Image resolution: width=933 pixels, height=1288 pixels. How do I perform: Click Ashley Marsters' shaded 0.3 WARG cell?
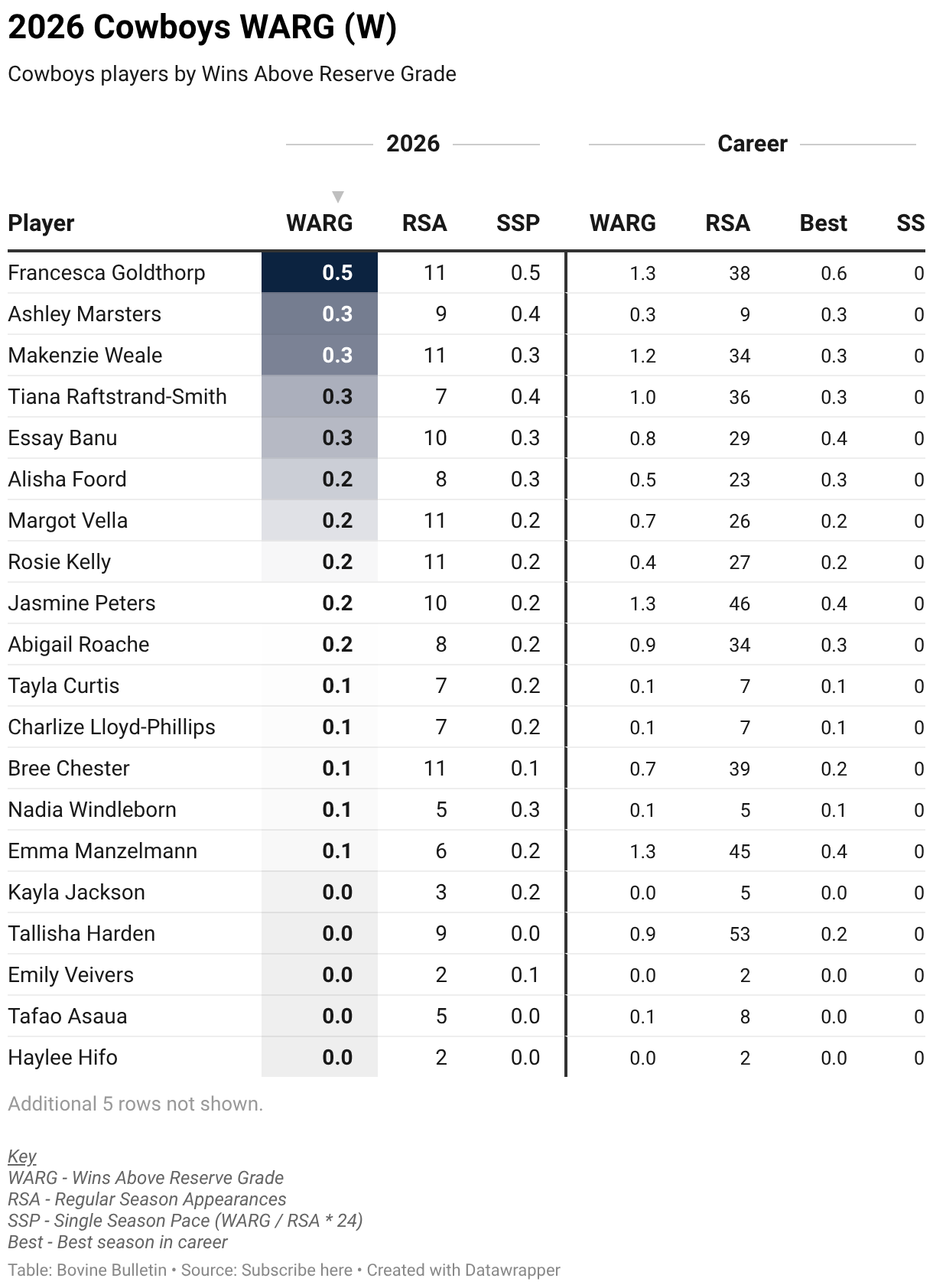pyautogui.click(x=320, y=314)
